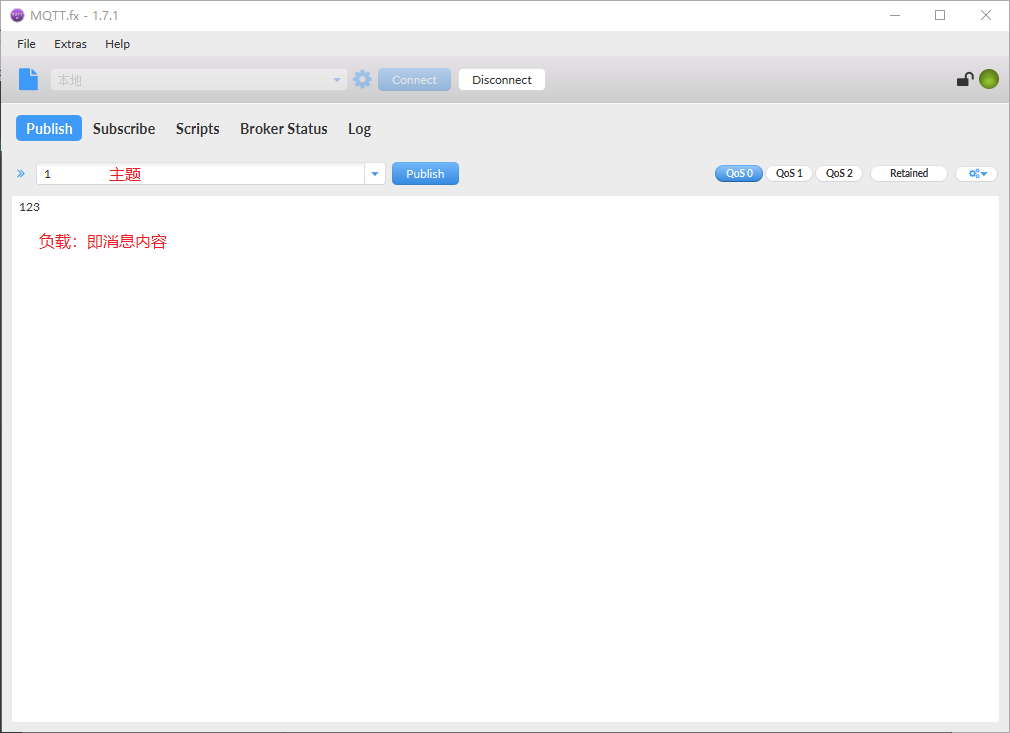
Task: Switch to the Log tab
Action: tap(359, 129)
